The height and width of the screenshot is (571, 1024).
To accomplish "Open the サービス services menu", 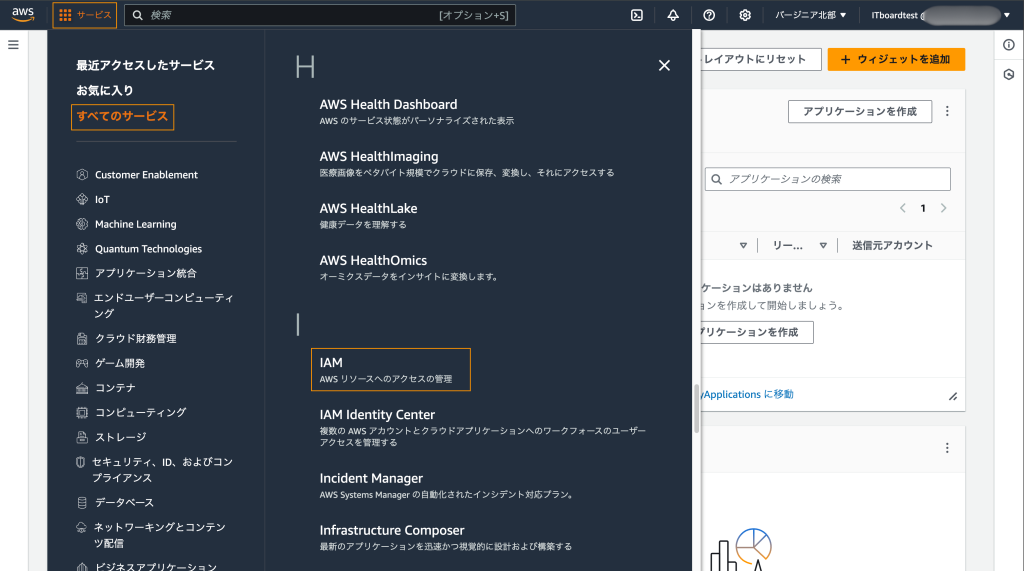I will [x=85, y=15].
